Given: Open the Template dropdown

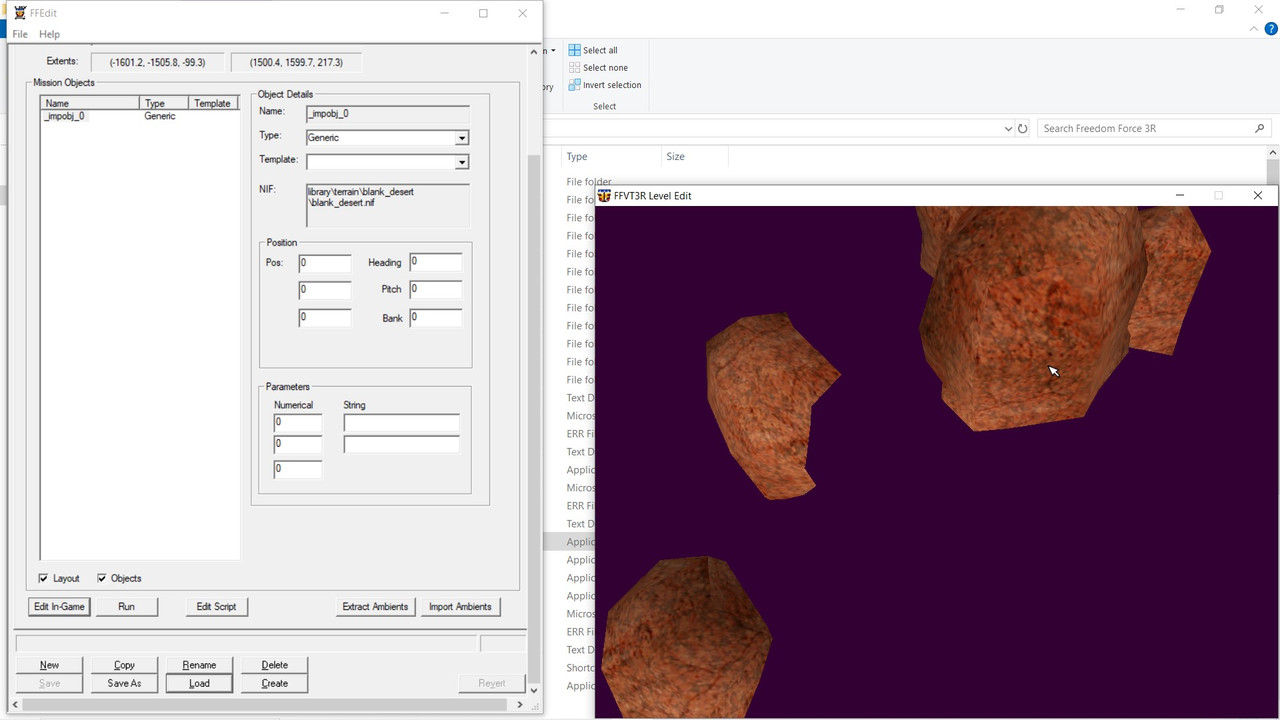Looking at the screenshot, I should [461, 162].
